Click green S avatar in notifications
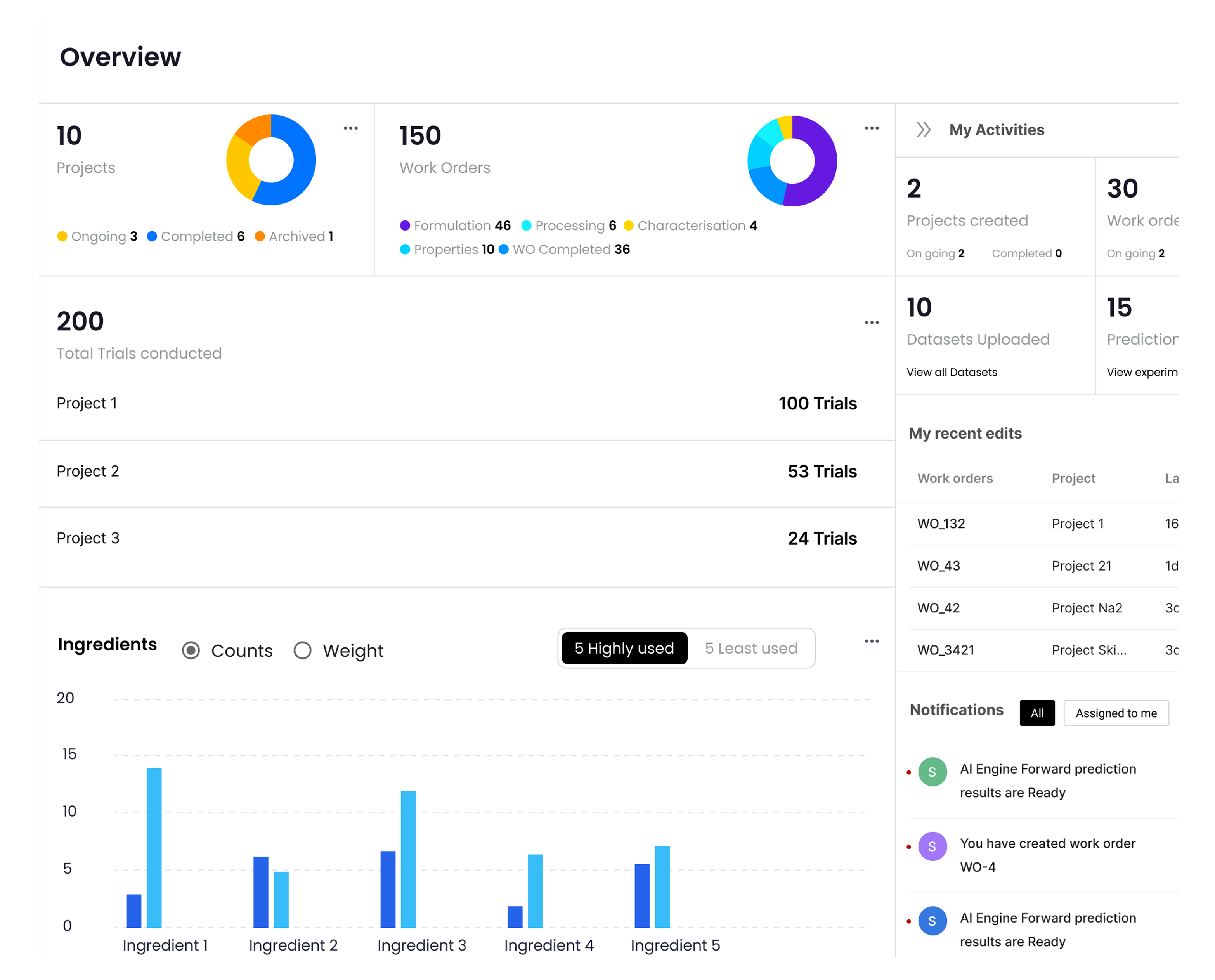The height and width of the screenshot is (980, 1215). (x=932, y=772)
